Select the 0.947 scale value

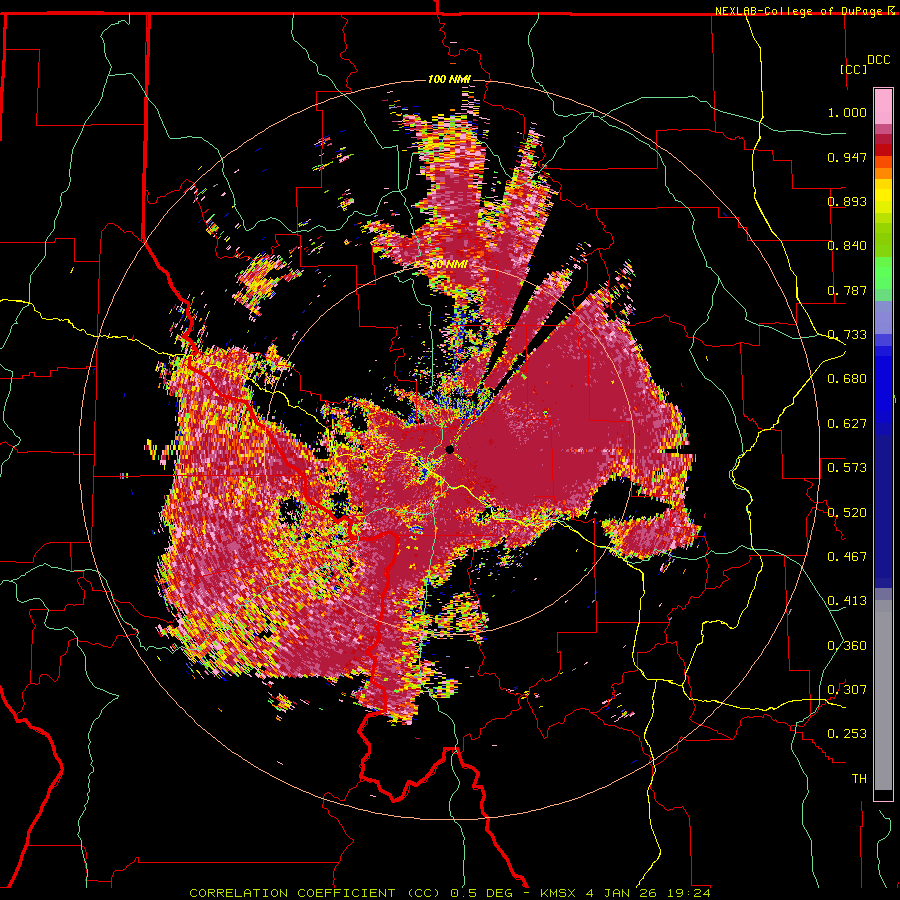click(847, 157)
